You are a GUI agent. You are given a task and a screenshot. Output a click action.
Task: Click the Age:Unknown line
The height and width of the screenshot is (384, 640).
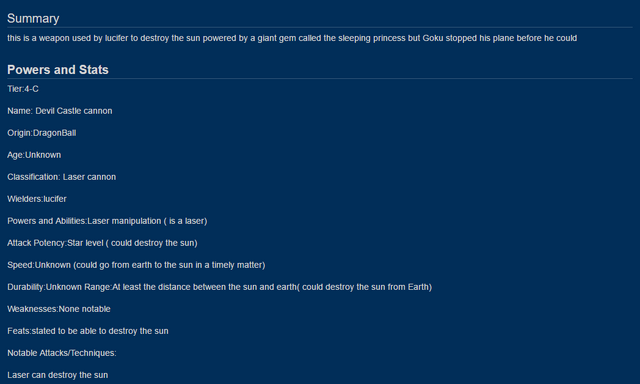[34, 155]
